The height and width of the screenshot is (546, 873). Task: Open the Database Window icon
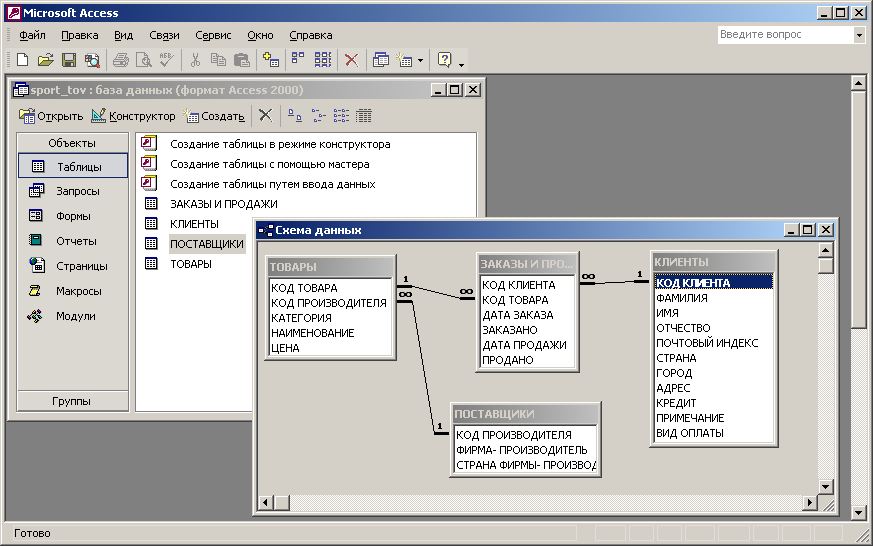(x=381, y=60)
